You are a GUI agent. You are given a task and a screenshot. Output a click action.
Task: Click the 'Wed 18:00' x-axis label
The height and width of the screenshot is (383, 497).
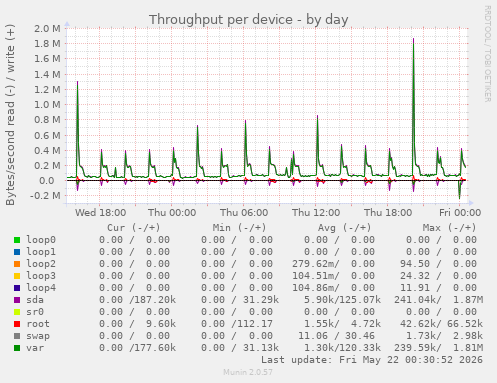click(x=100, y=213)
